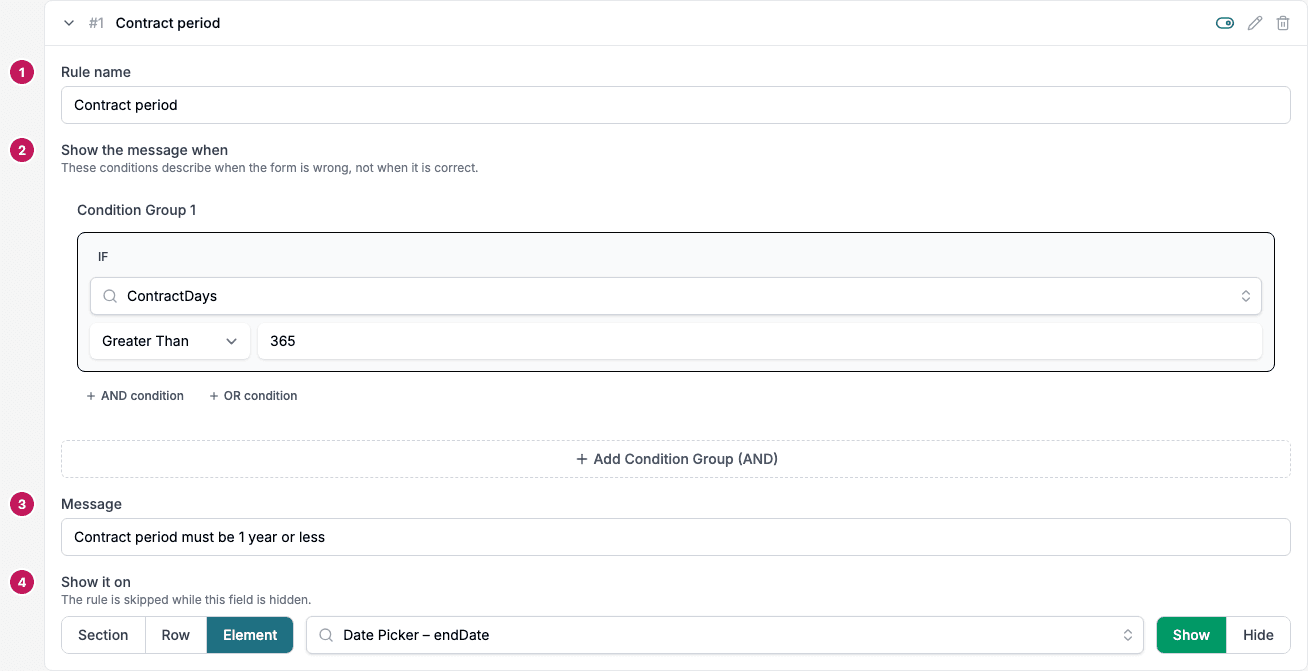Click the Rule name input field

click(676, 105)
